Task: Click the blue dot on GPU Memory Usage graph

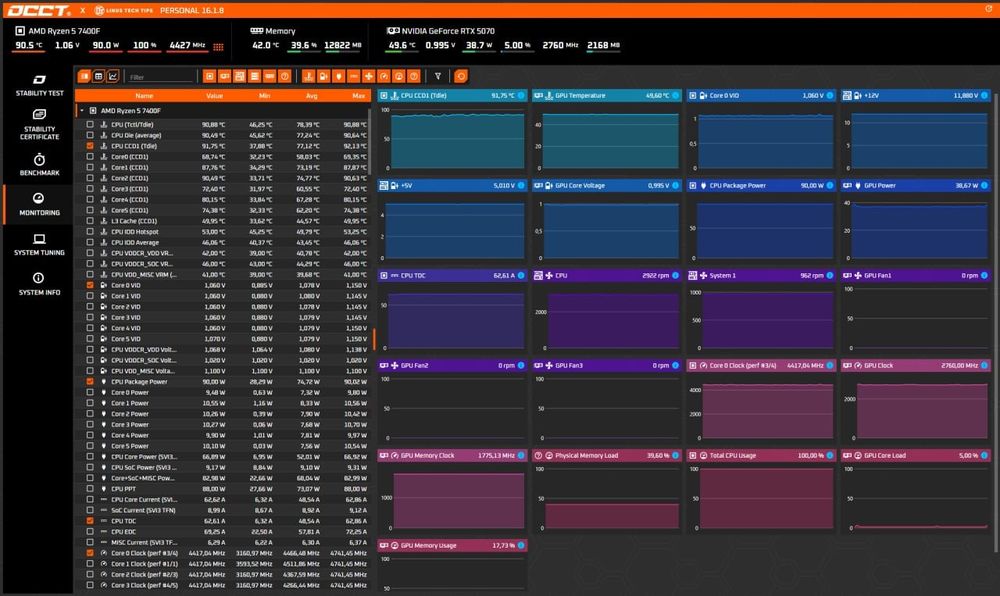Action: (521, 545)
